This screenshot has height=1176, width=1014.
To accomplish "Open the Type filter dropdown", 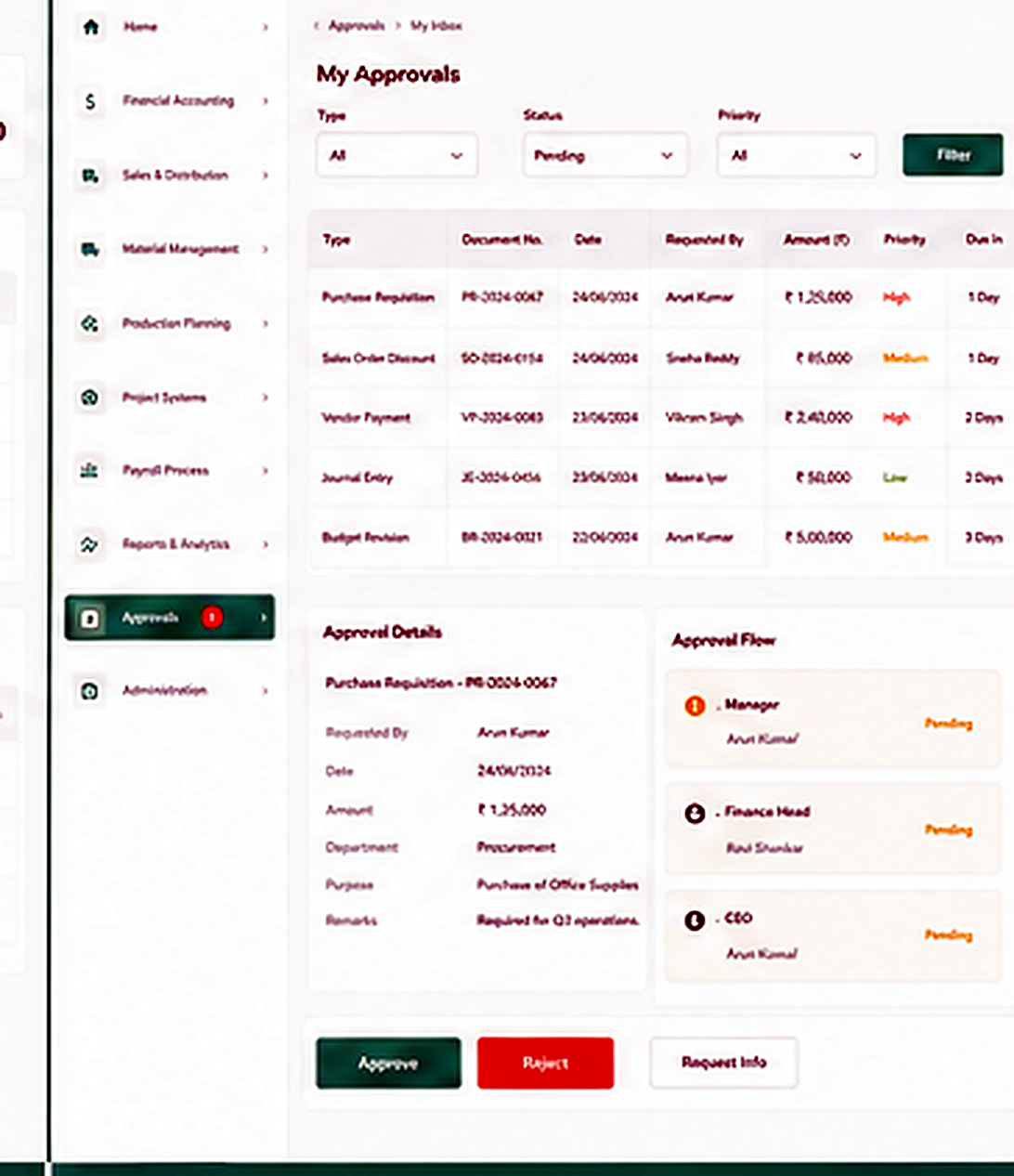I will pyautogui.click(x=396, y=155).
